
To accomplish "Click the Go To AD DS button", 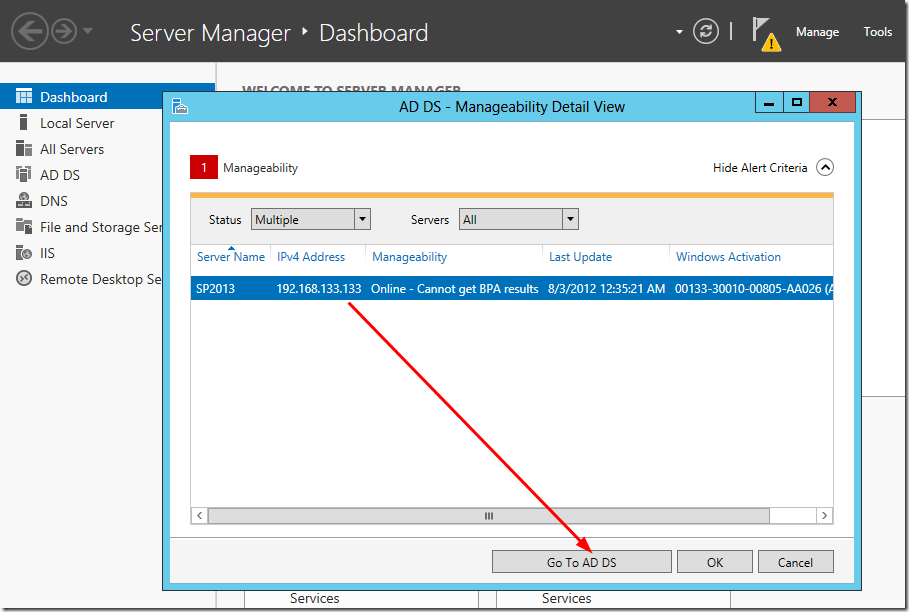I will (581, 562).
